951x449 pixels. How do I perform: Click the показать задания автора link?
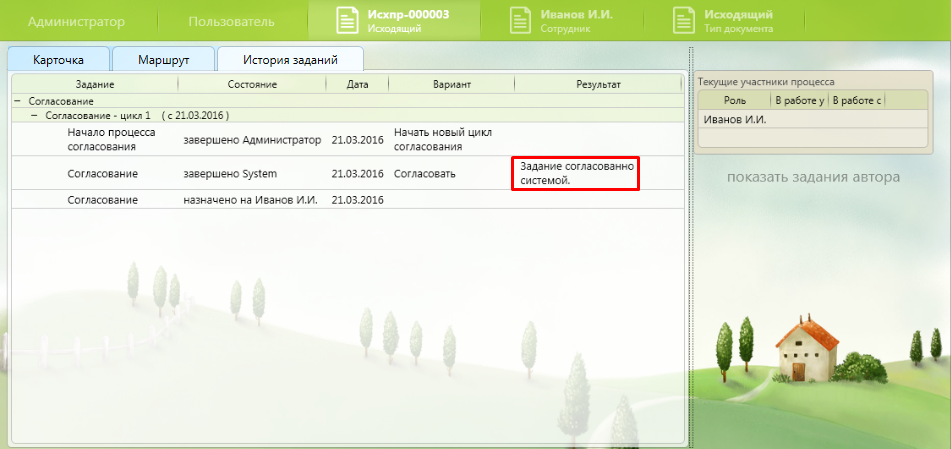[813, 177]
